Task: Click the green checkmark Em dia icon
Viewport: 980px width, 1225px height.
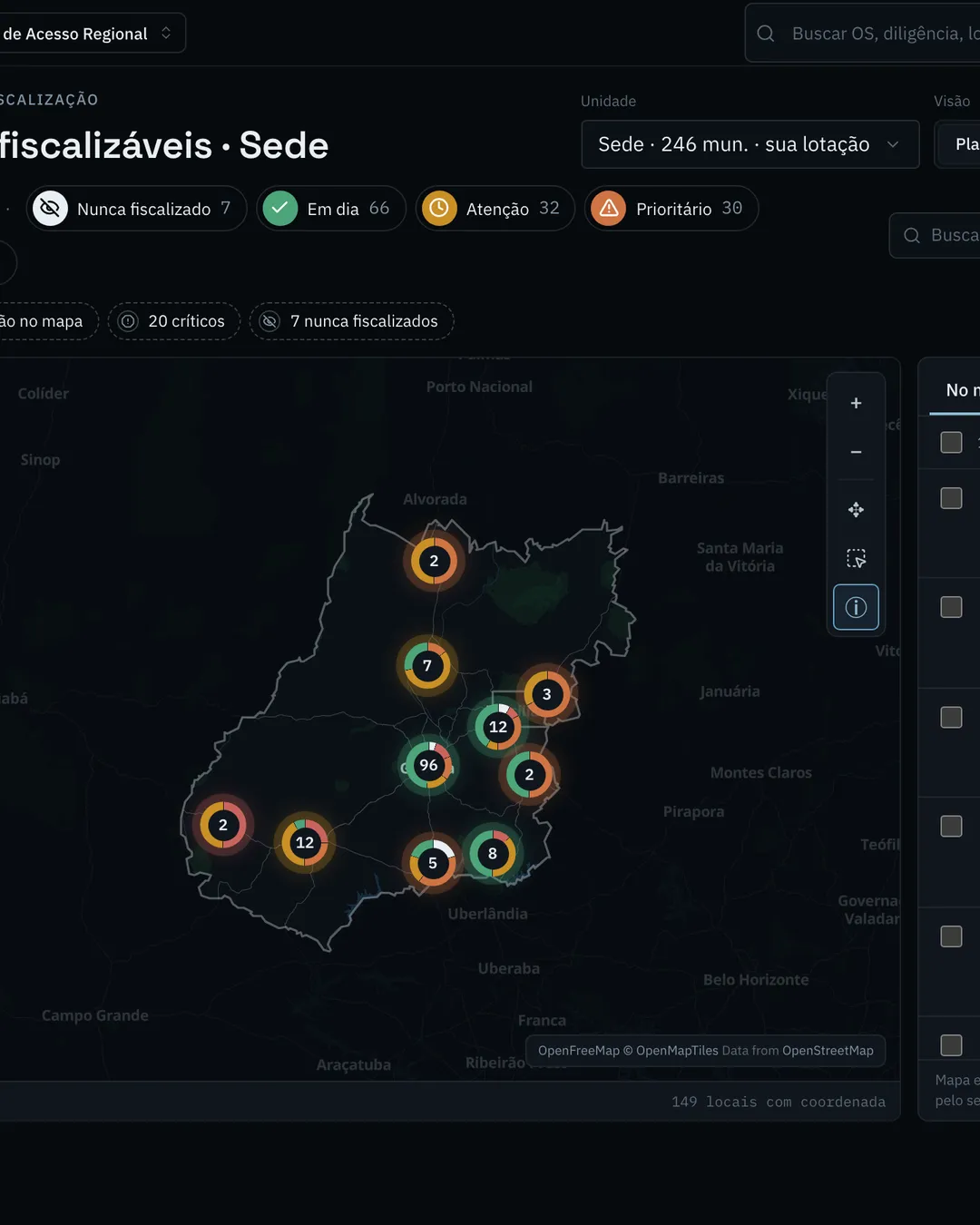Action: pyautogui.click(x=280, y=209)
